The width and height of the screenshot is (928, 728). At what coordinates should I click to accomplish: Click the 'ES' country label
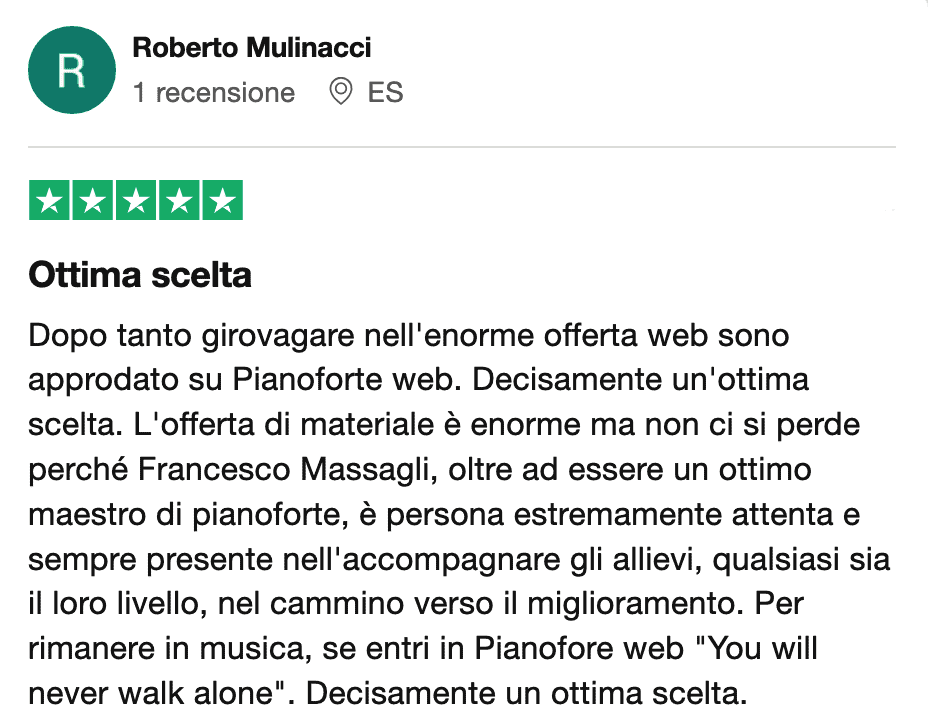pos(385,93)
